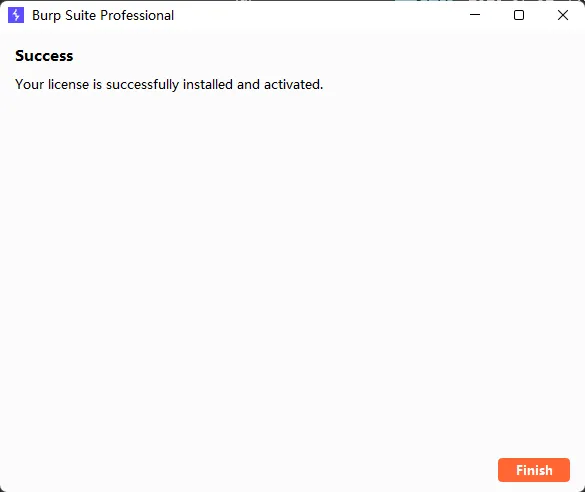Complete the license wizard with Finish
Screen dimensions: 585x492
coord(534,470)
